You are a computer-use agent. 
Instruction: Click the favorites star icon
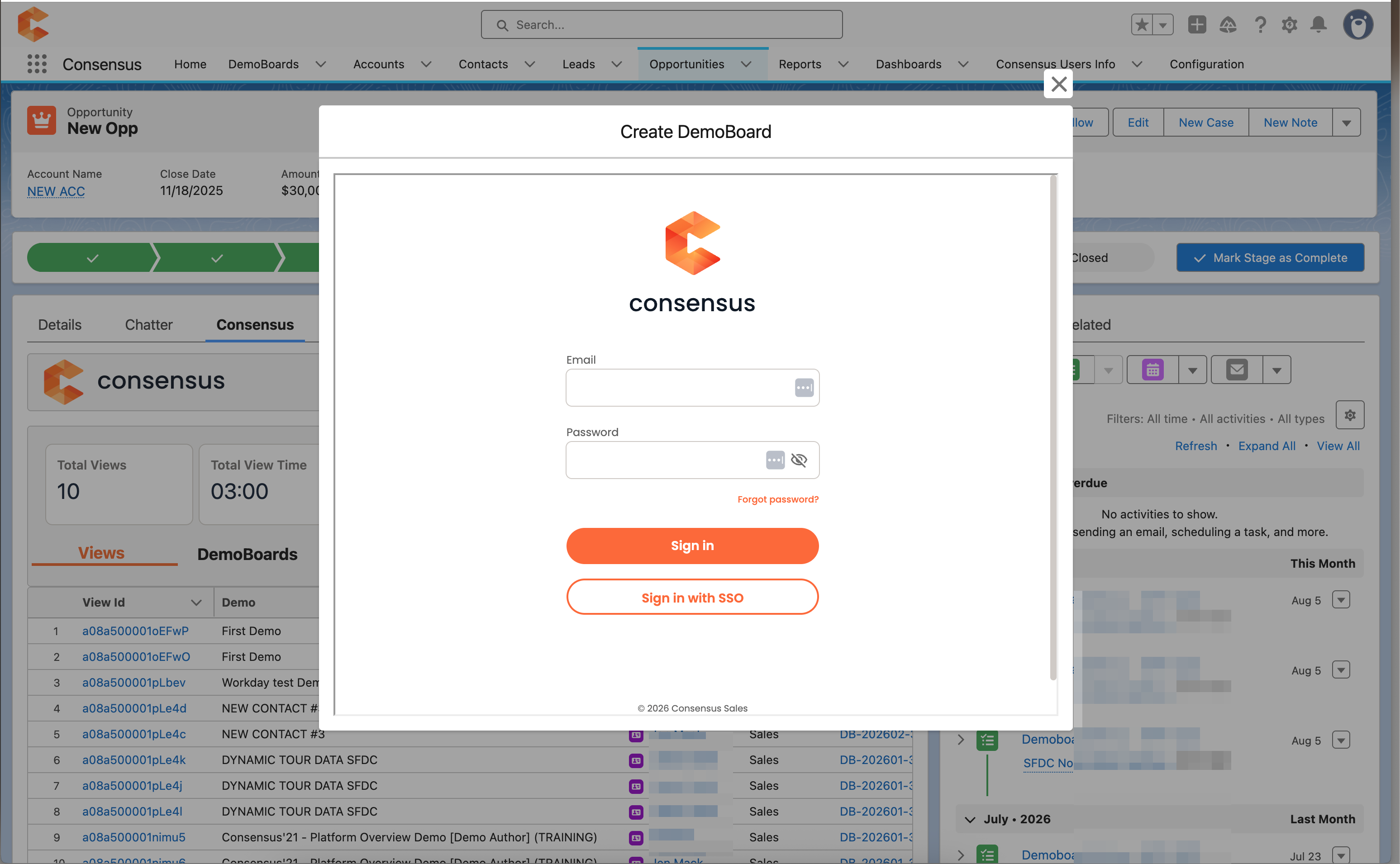(1142, 24)
